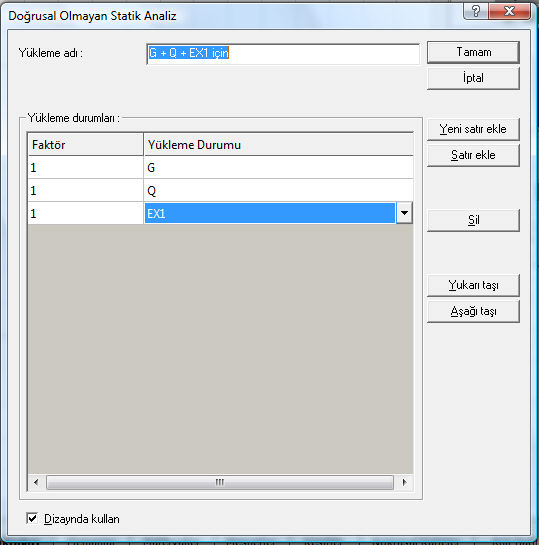The width and height of the screenshot is (539, 545).
Task: Click the Faktör column header
Action: 85,145
